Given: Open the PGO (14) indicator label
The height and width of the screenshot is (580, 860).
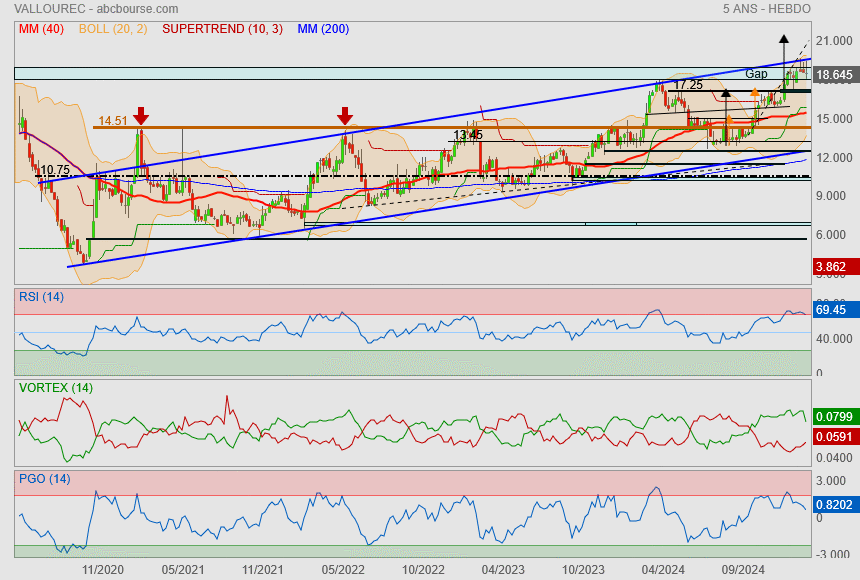Looking at the screenshot, I should point(44,479).
